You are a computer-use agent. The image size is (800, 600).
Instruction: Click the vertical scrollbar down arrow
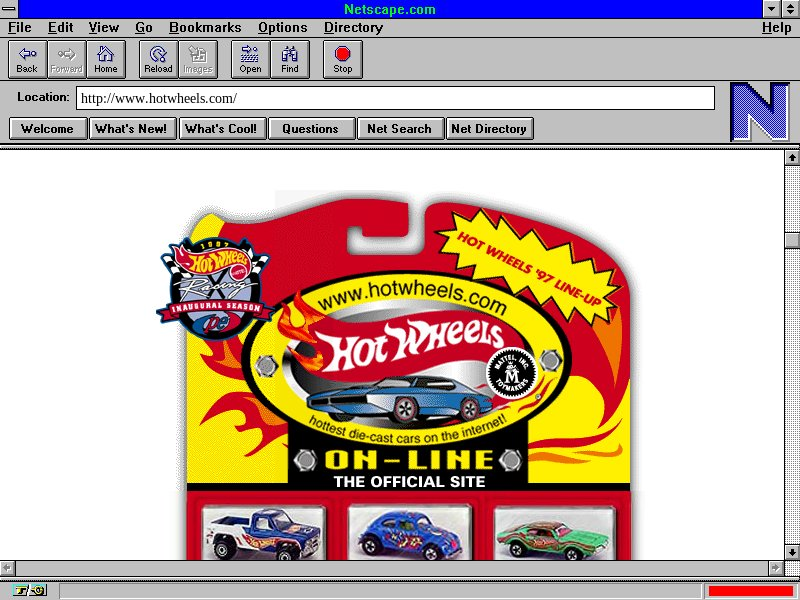792,551
